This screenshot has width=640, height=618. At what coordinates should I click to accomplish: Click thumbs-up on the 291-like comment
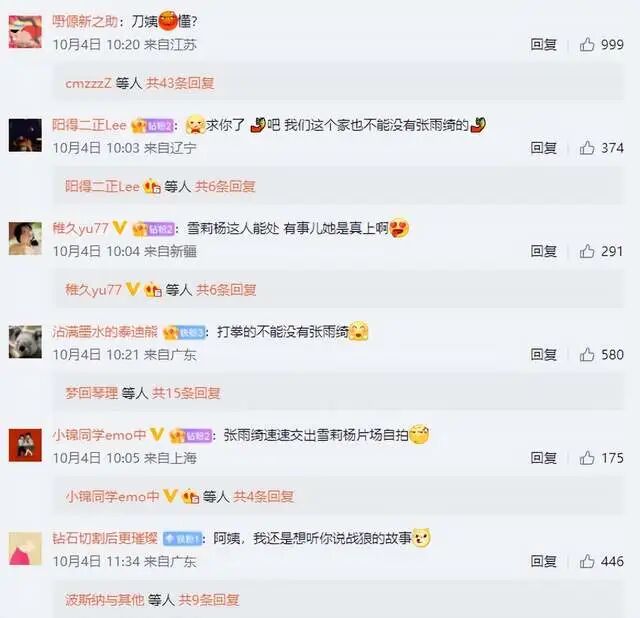587,251
